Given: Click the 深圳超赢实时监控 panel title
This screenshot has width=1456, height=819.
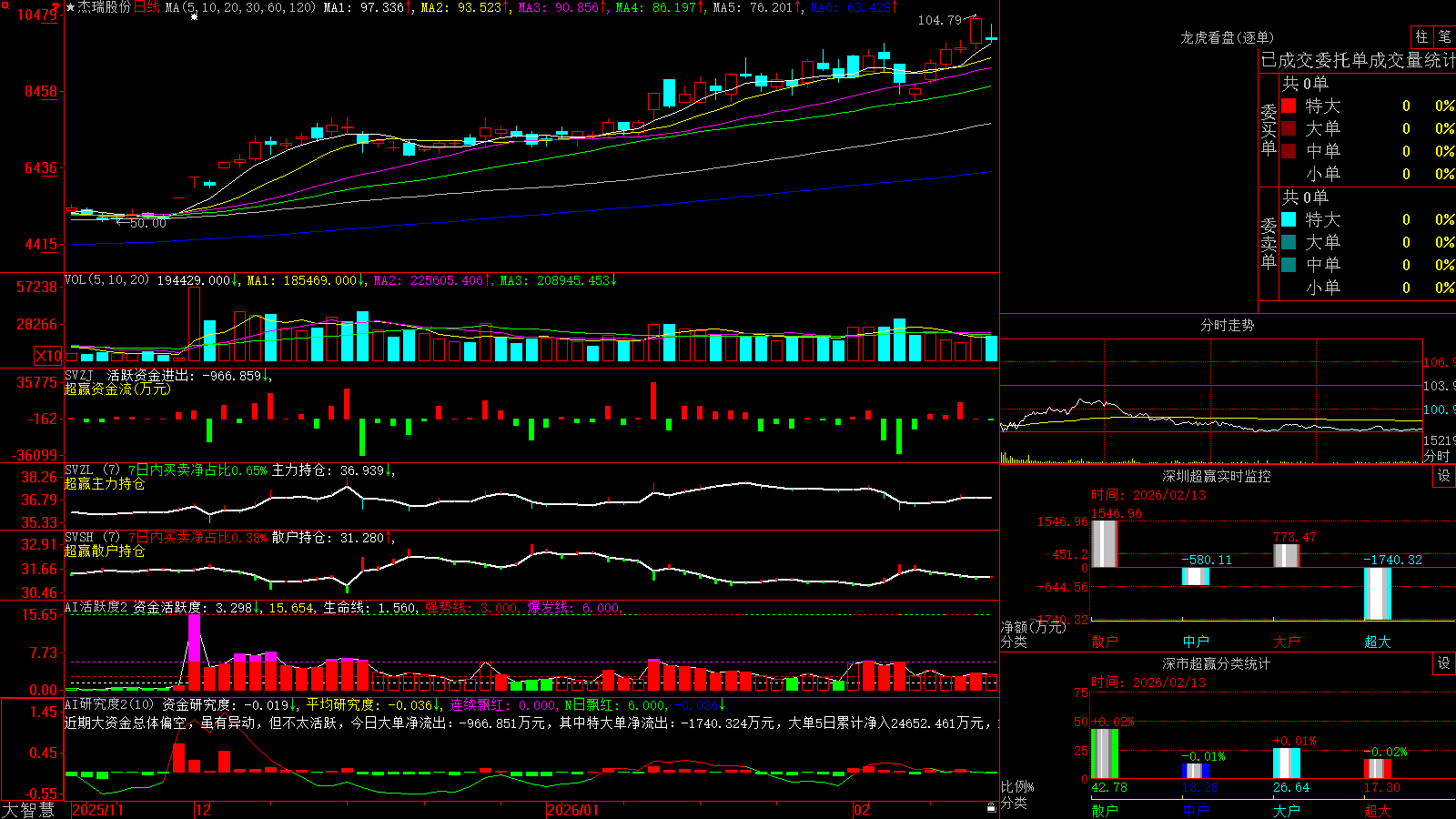Looking at the screenshot, I should pos(1217,476).
